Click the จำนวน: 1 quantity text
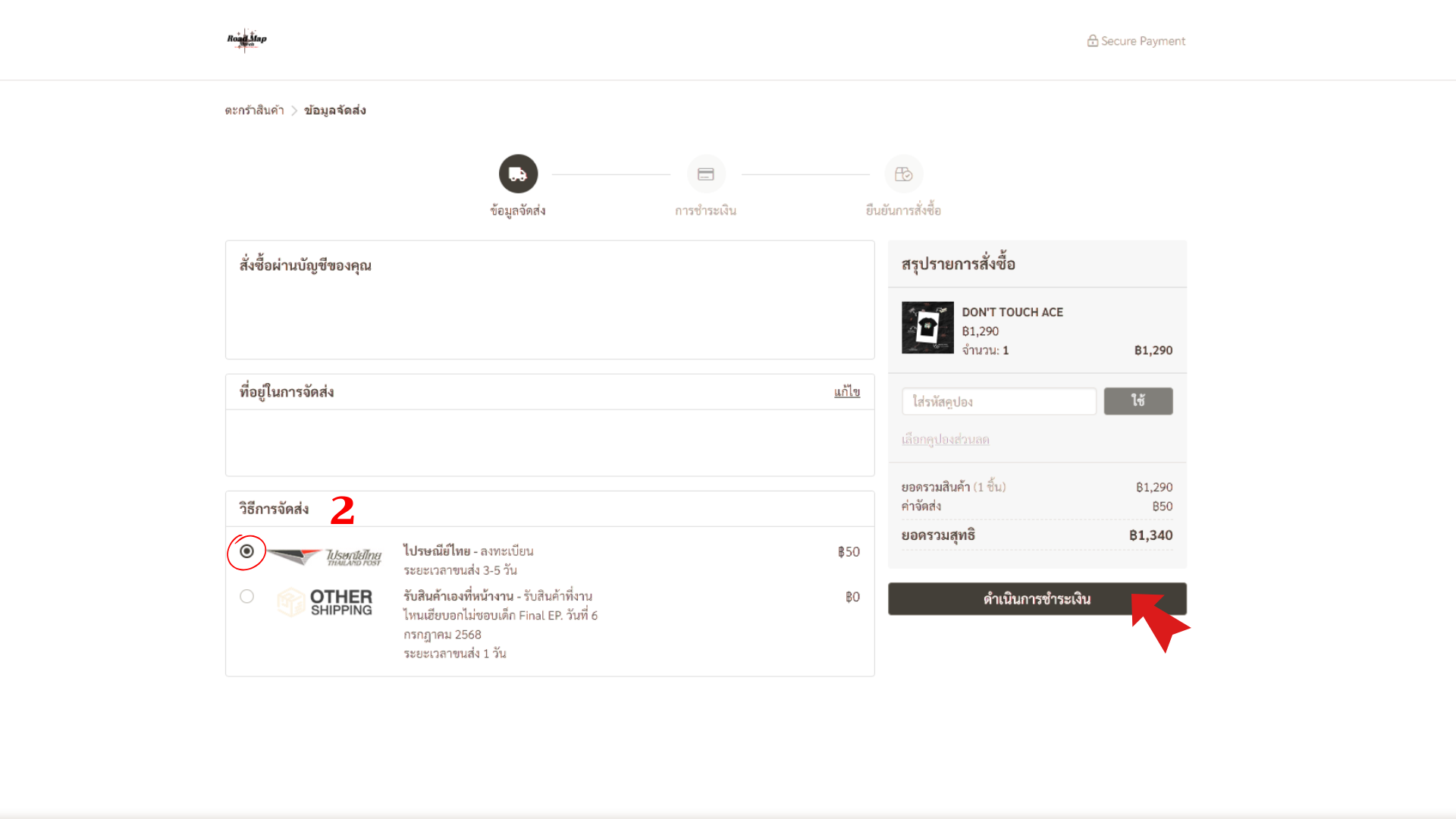The height and width of the screenshot is (819, 1456). 985,350
